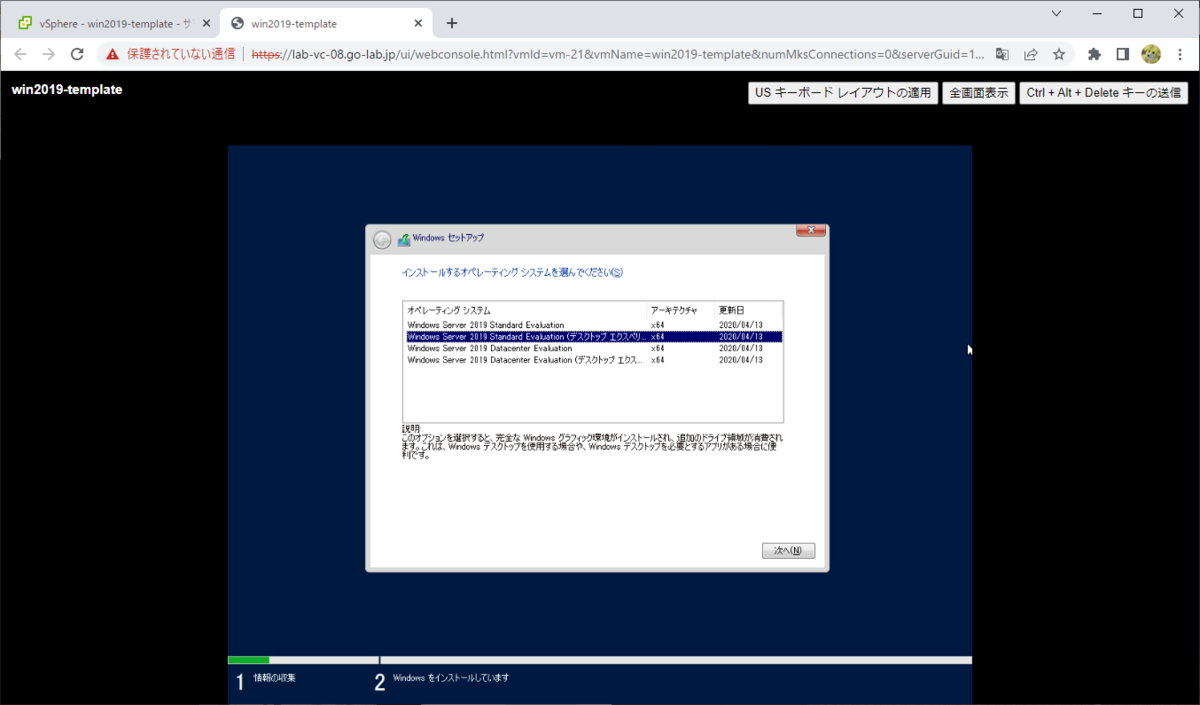Open the browser extensions puzzle icon

point(1094,54)
